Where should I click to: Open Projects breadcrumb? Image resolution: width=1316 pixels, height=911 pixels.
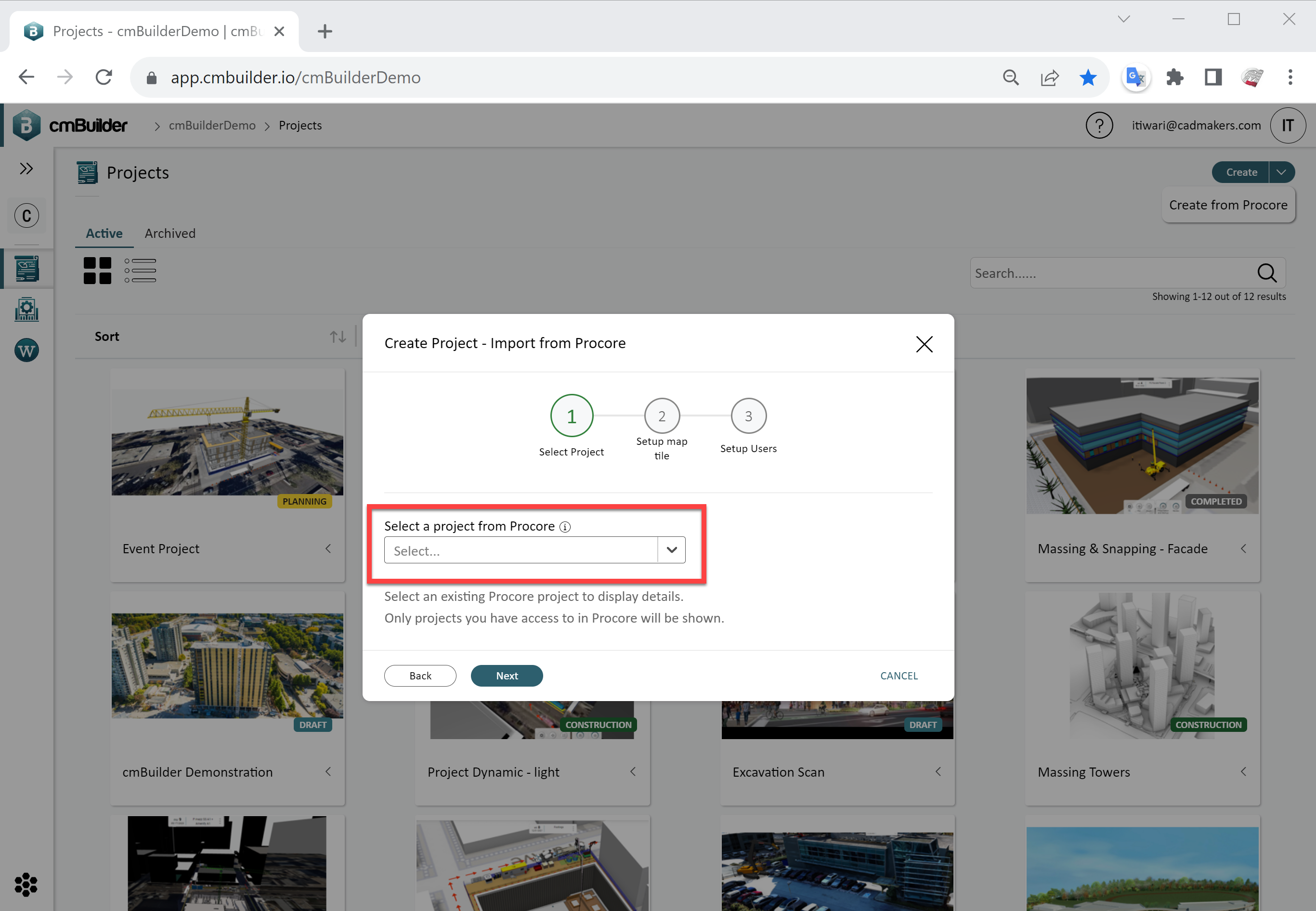tap(300, 126)
